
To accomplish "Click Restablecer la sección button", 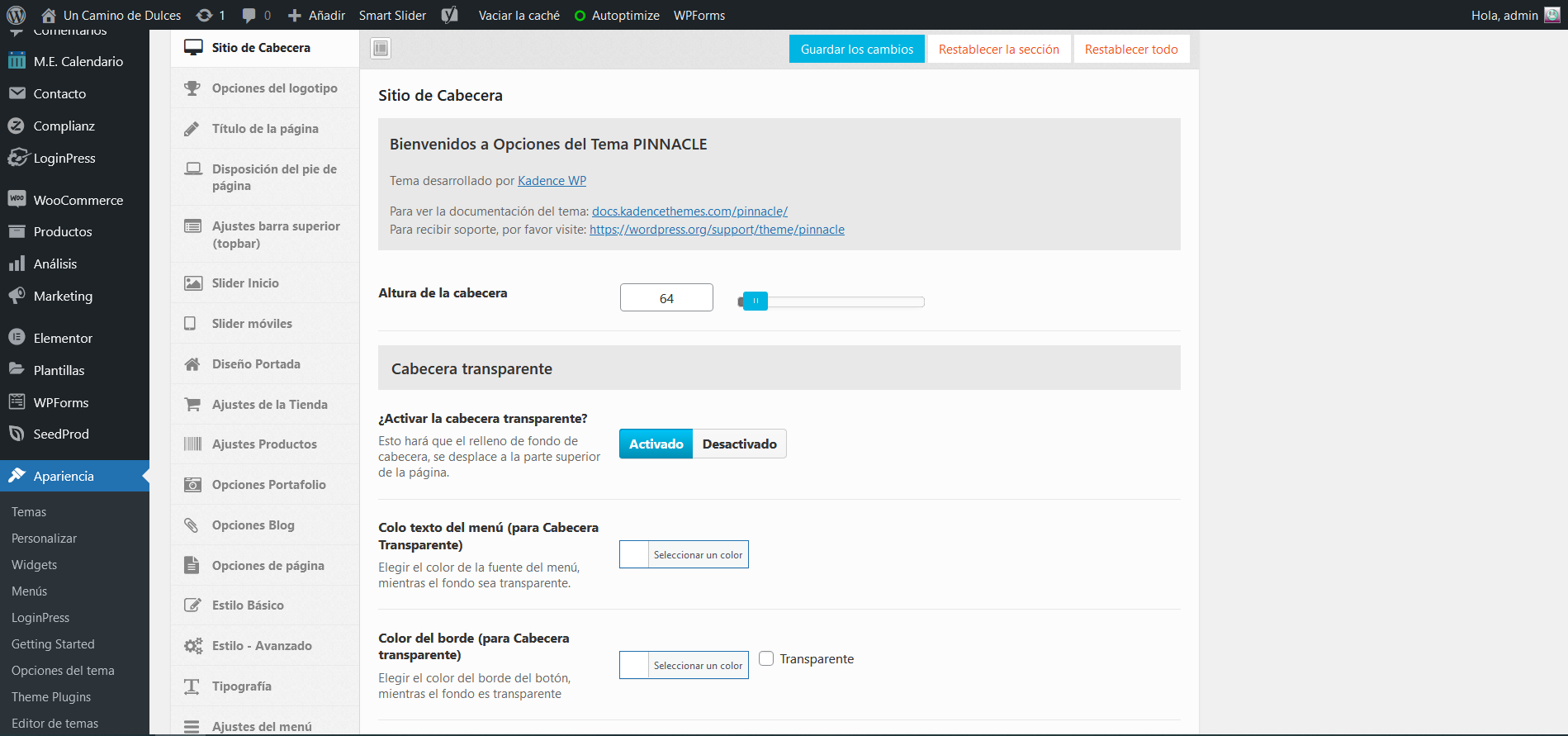I will click(x=999, y=49).
